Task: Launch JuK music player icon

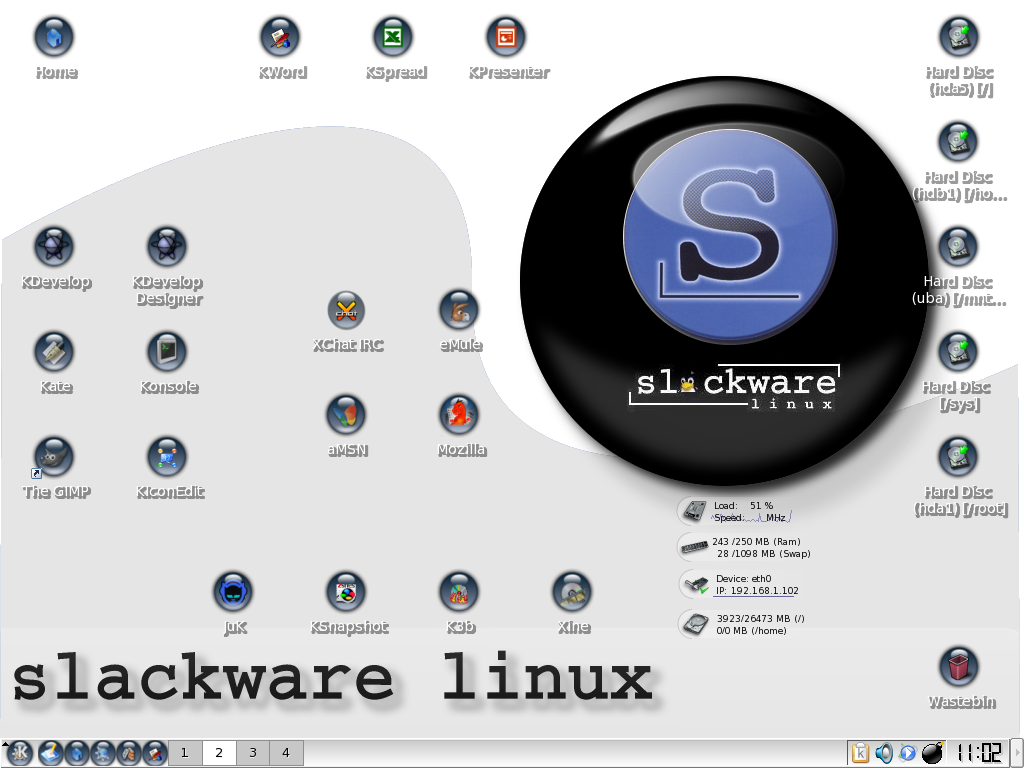Action: pos(233,592)
